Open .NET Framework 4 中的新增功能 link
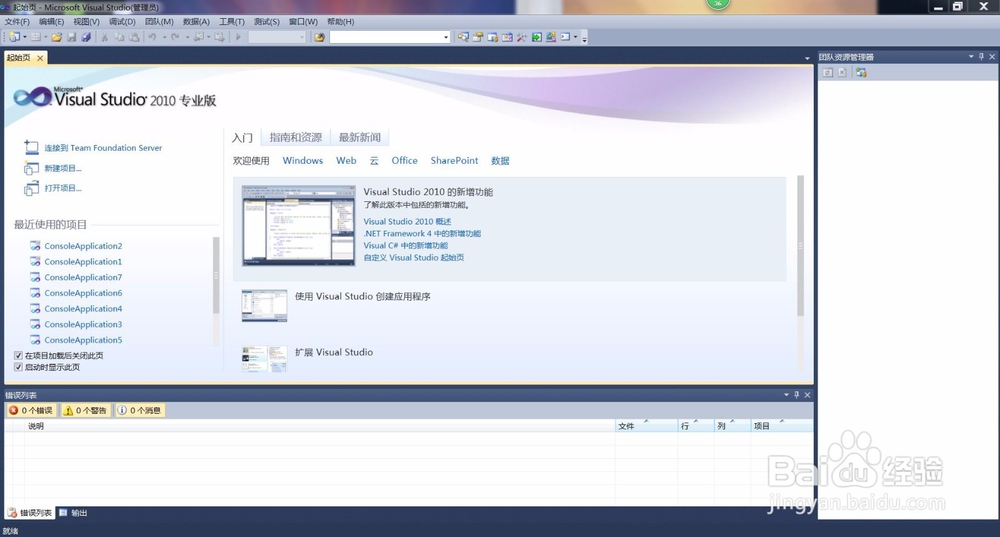Viewport: 1000px width, 537px height. pos(422,233)
